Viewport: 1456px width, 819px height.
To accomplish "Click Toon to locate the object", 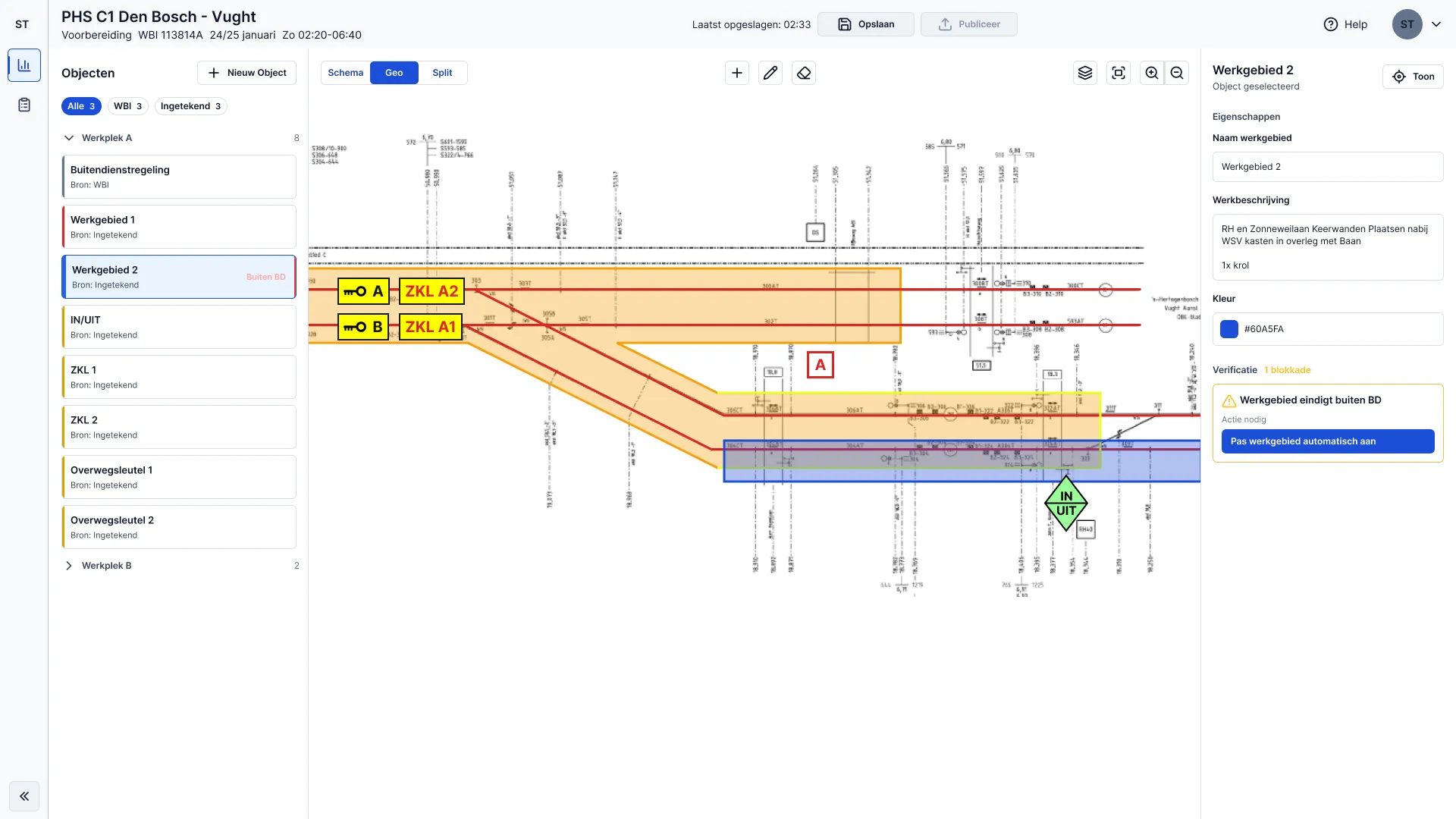I will pyautogui.click(x=1414, y=77).
